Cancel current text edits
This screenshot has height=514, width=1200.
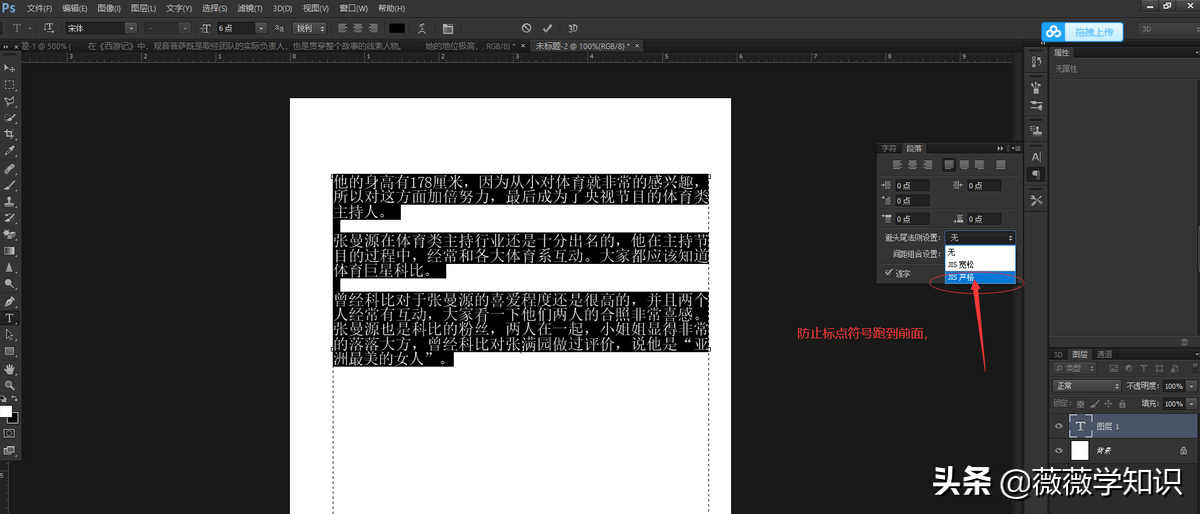527,28
